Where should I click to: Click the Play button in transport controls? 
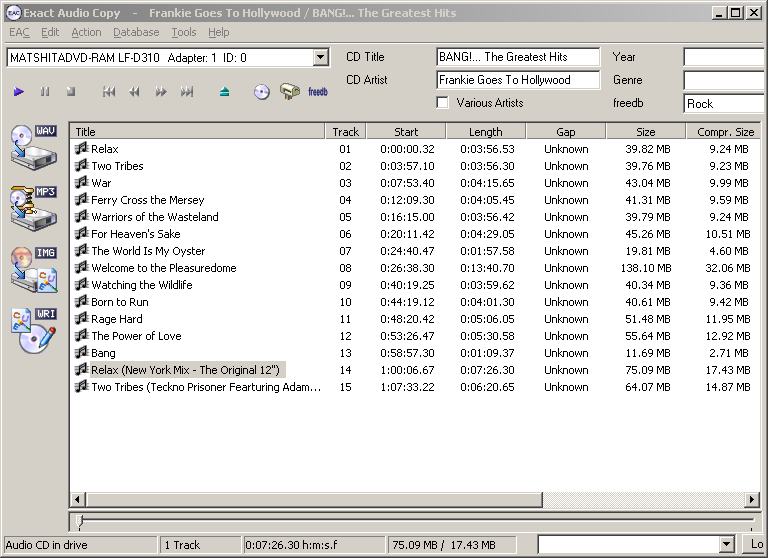19,92
